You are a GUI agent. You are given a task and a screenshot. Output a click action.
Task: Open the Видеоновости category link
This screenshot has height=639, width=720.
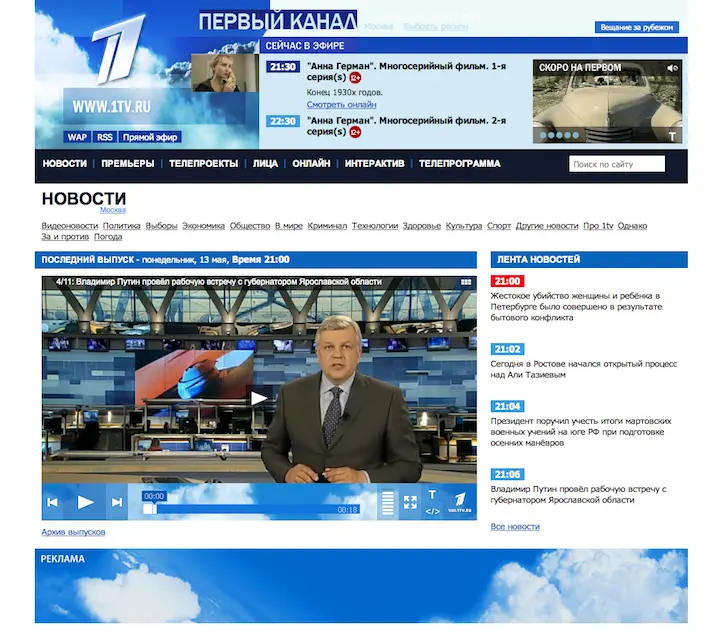[x=70, y=226]
